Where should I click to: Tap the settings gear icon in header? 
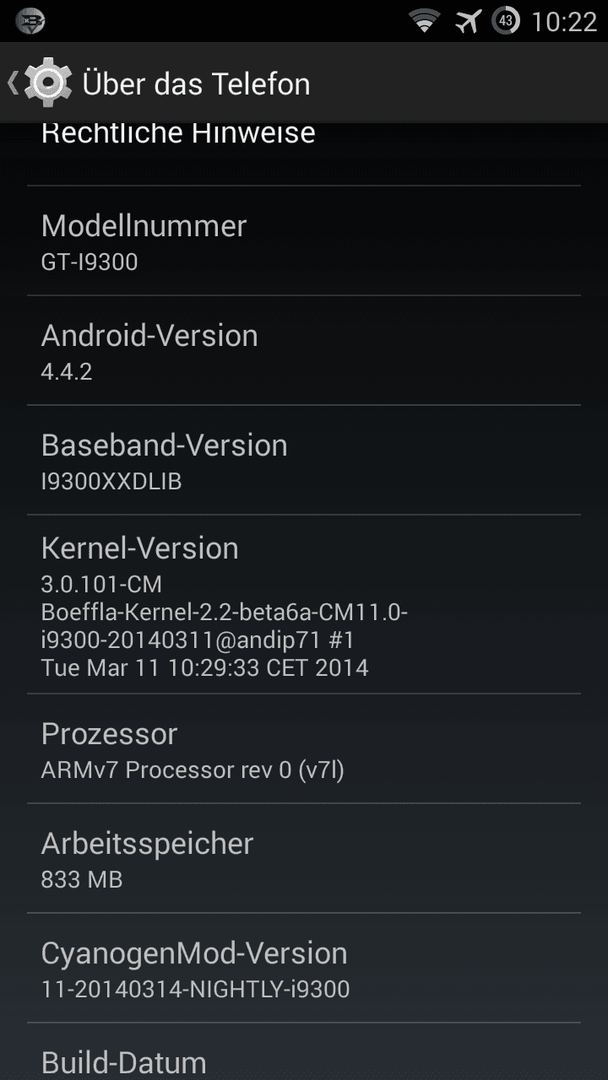click(x=48, y=83)
